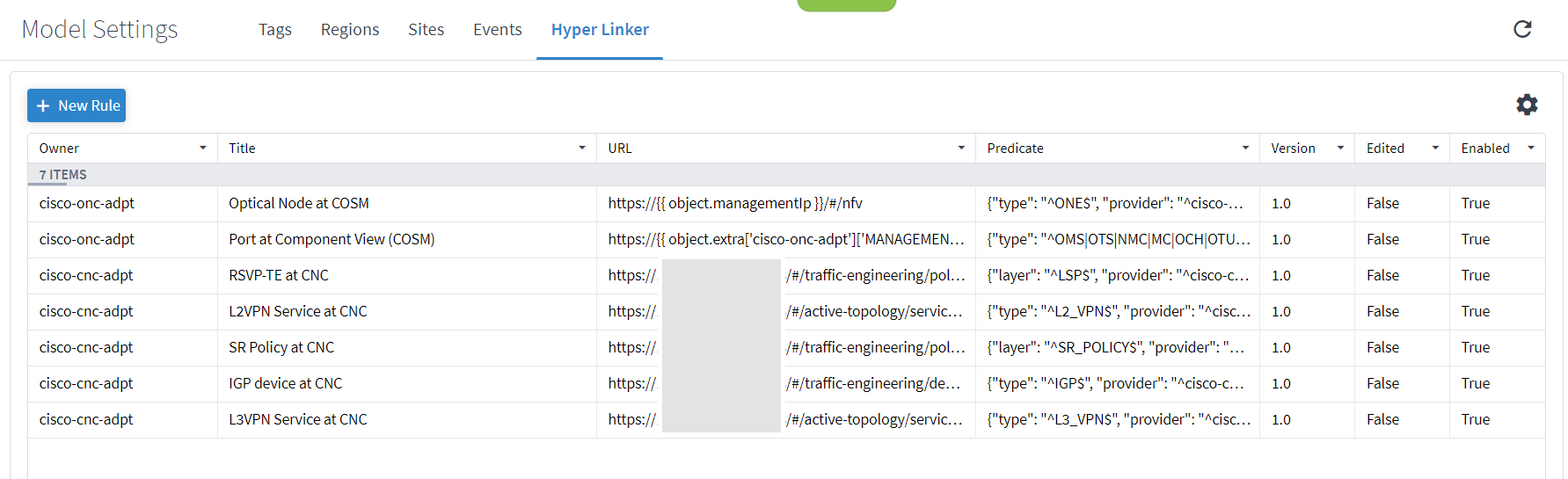Screen dimensions: 1568x479
Task: Select the L2VPN Service at CNC title
Action: [x=298, y=311]
